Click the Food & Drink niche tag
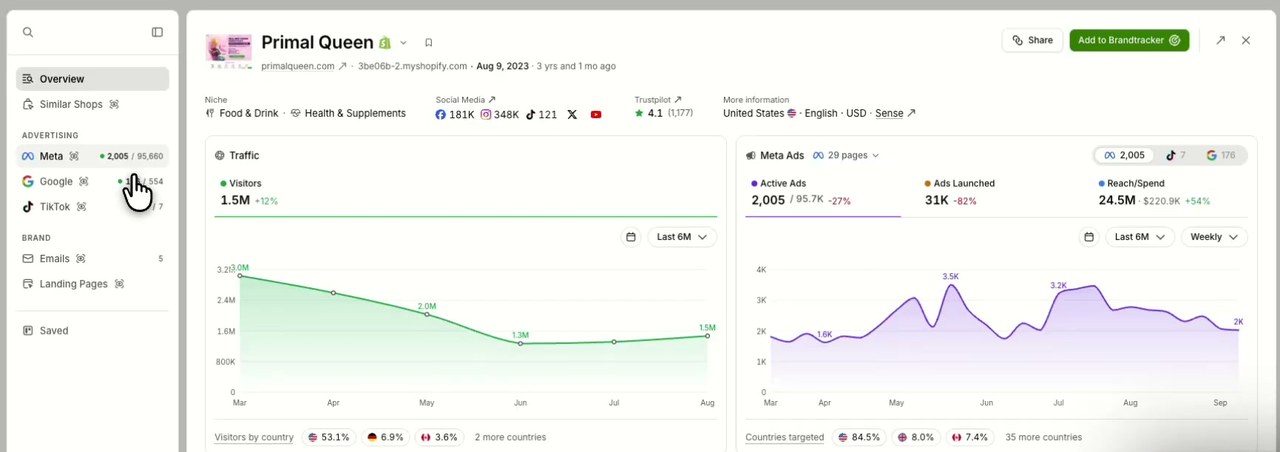 pos(242,114)
